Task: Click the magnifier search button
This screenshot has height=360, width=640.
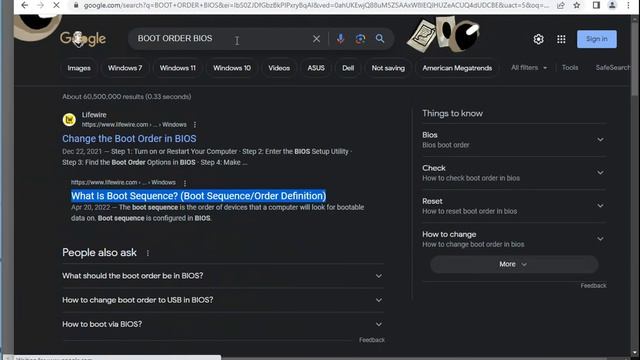Action: pos(380,39)
